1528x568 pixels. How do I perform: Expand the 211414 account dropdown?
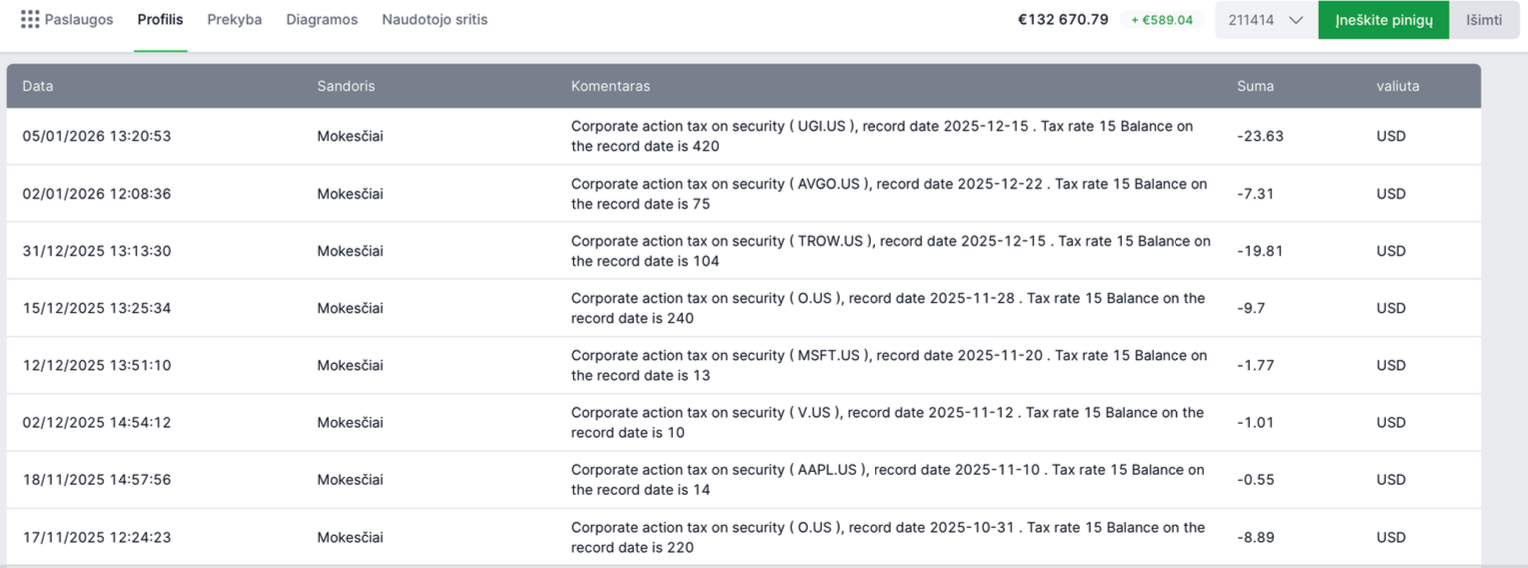point(1265,20)
